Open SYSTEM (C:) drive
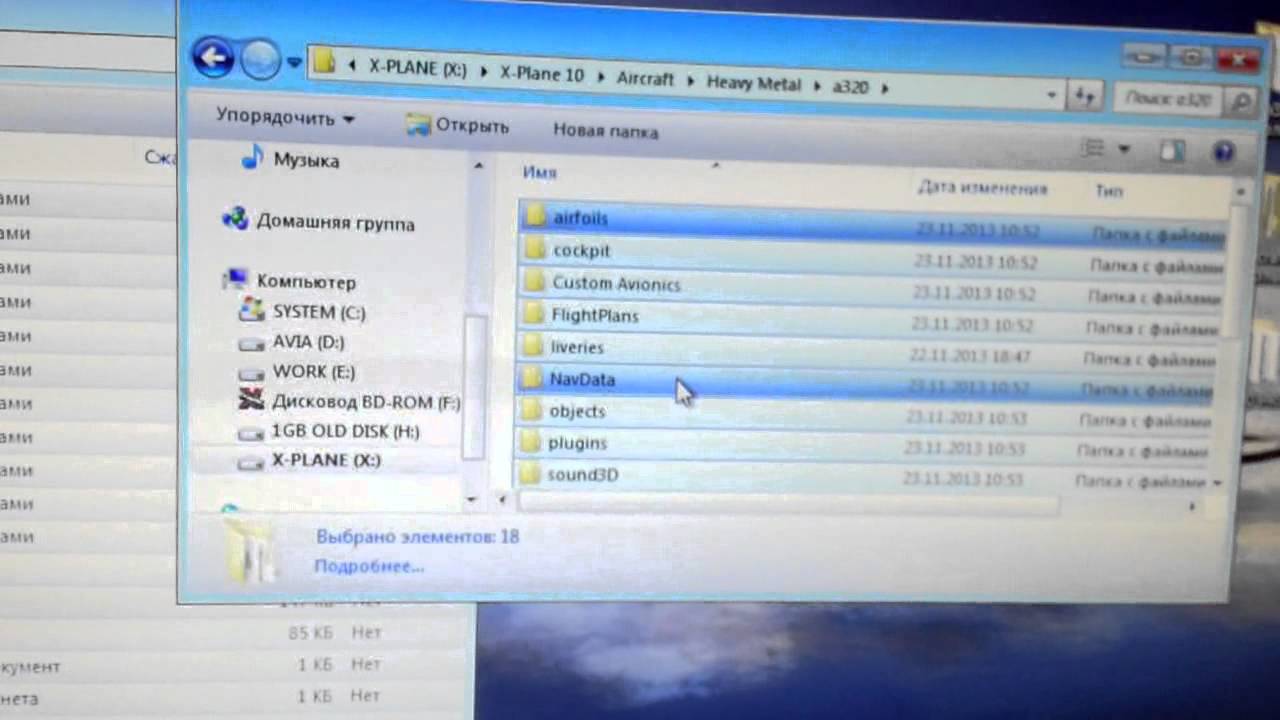This screenshot has width=1280, height=720. 319,312
